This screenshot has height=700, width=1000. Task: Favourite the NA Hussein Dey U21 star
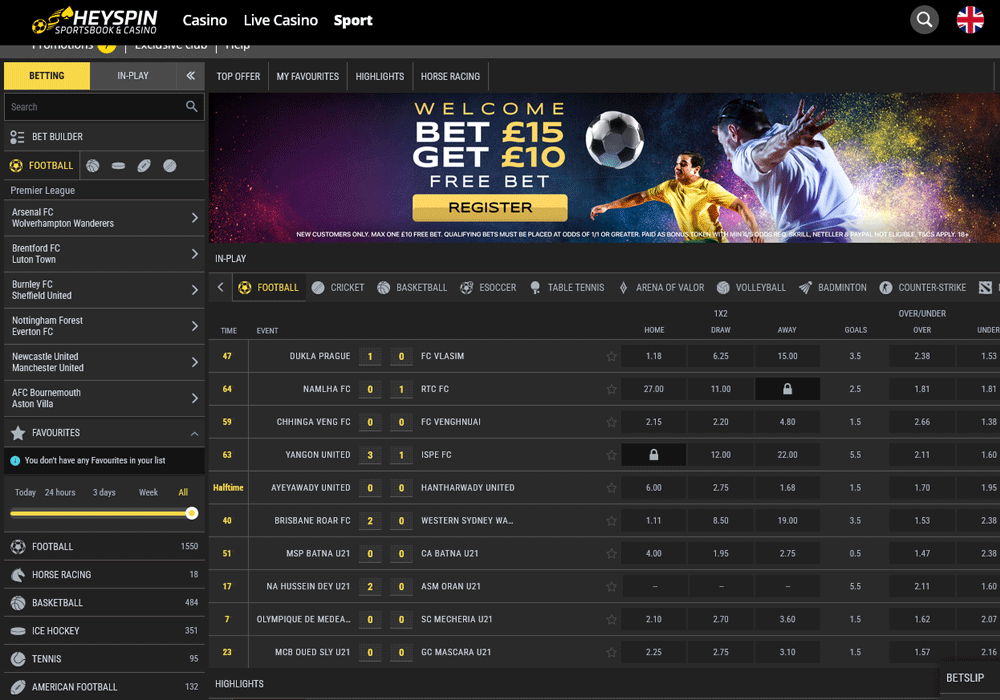tap(611, 587)
